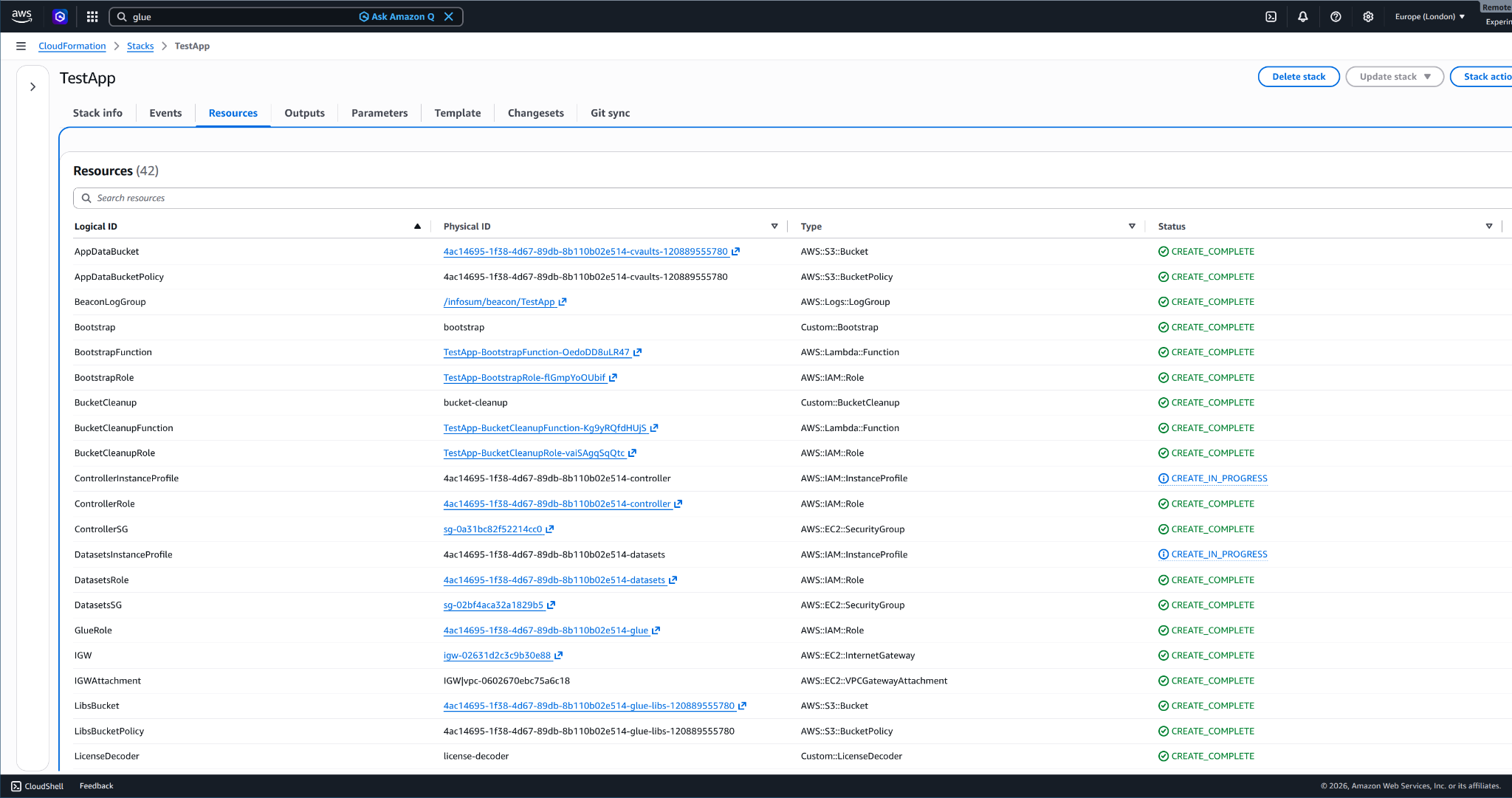Click the Ask Amazon Q button
This screenshot has width=1512, height=798.
click(396, 16)
